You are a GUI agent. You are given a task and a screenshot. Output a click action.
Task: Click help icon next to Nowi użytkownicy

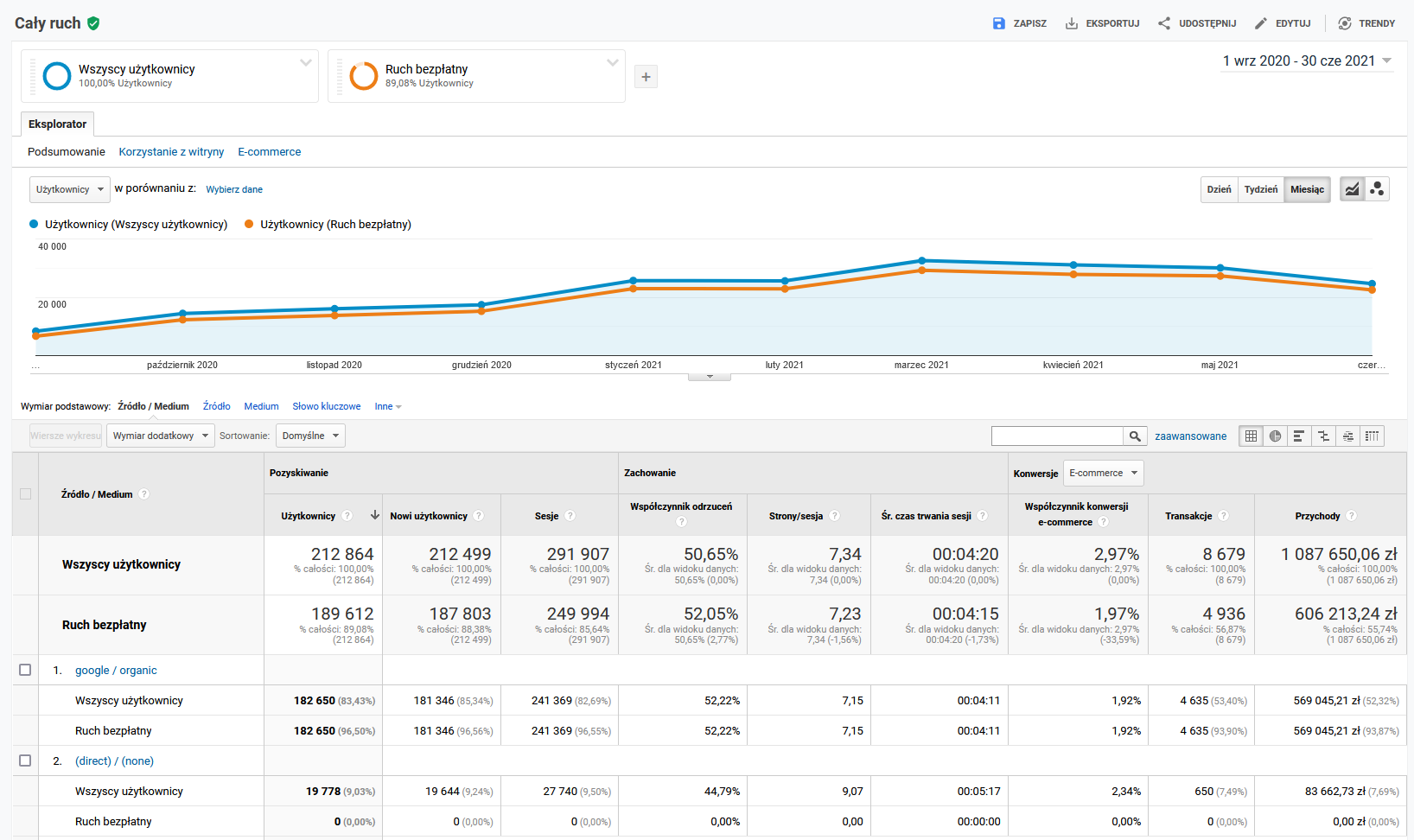[479, 516]
